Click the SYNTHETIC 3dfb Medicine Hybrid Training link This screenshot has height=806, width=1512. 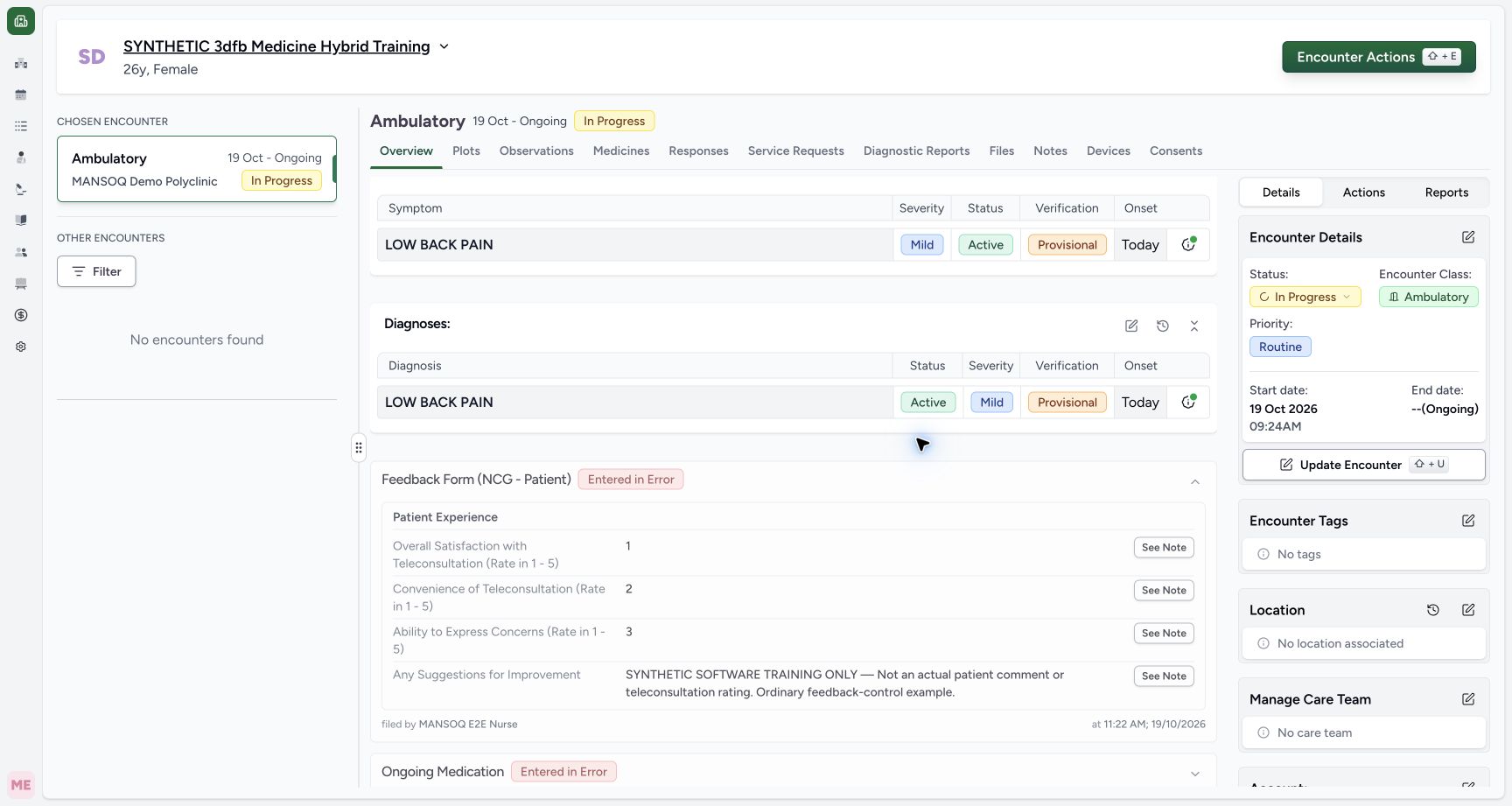click(276, 46)
